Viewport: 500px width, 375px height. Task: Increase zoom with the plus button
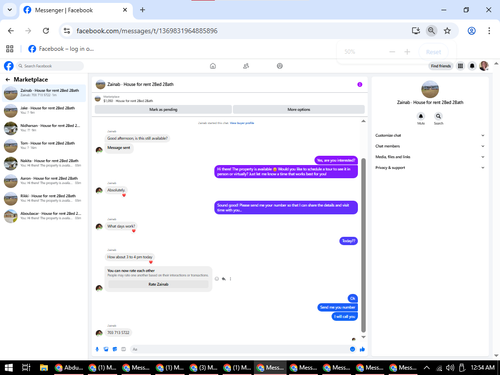point(407,52)
